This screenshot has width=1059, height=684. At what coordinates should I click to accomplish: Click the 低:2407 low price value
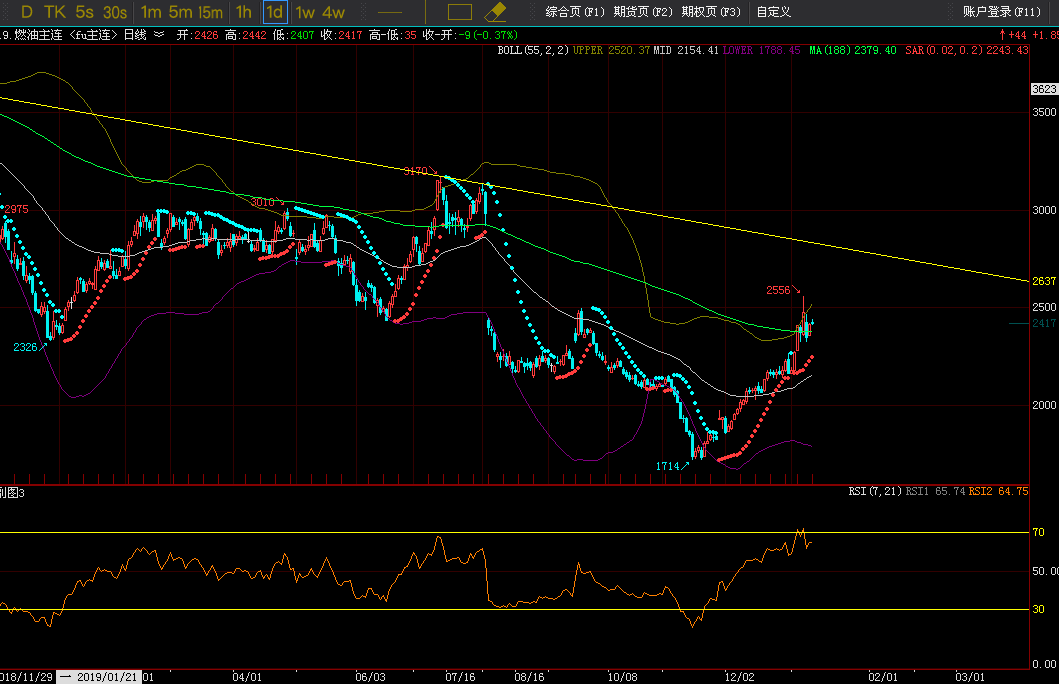pos(293,35)
